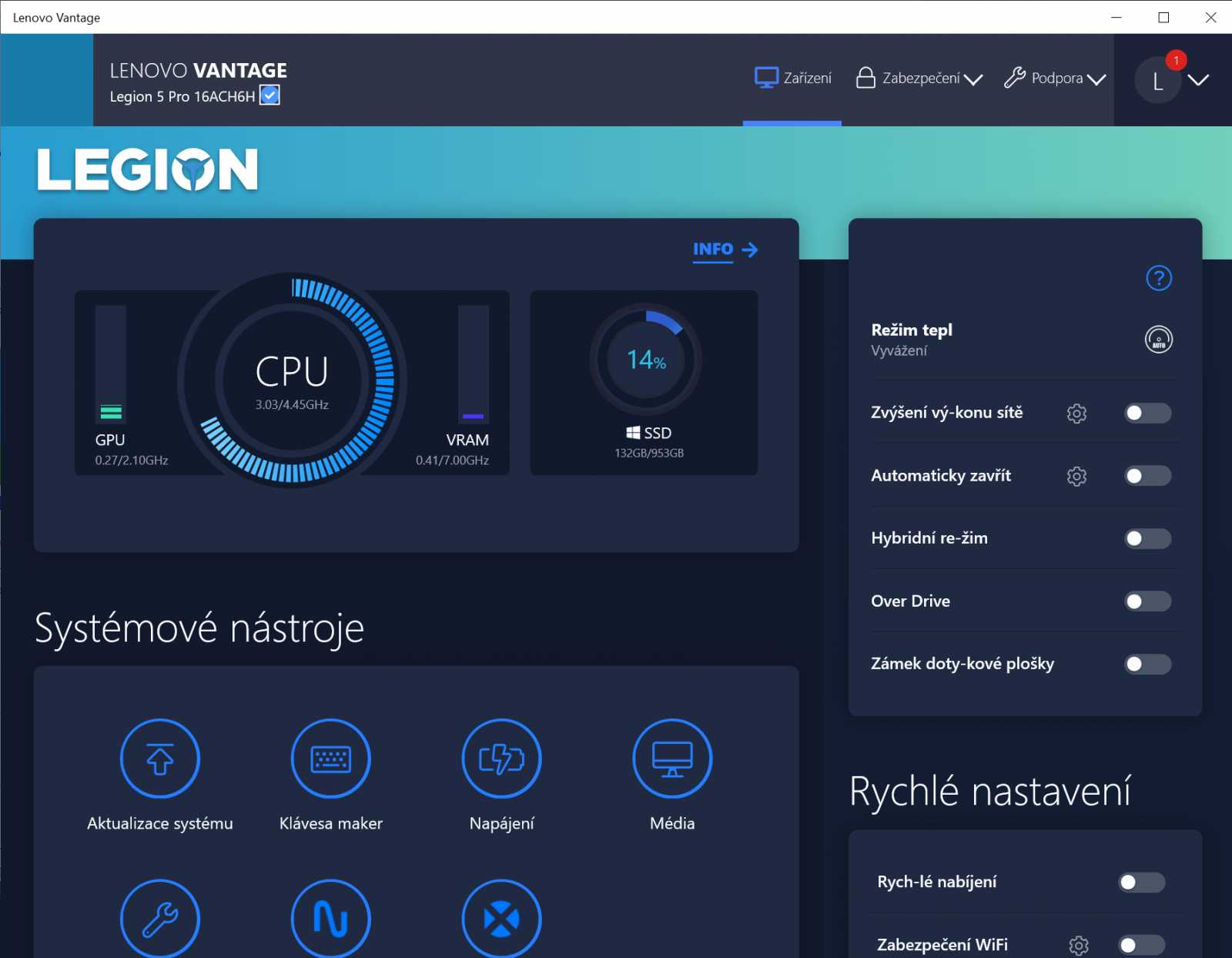Click the 3.03/4.45GHz CPU frequency text
This screenshot has width=1232, height=958.
point(292,405)
